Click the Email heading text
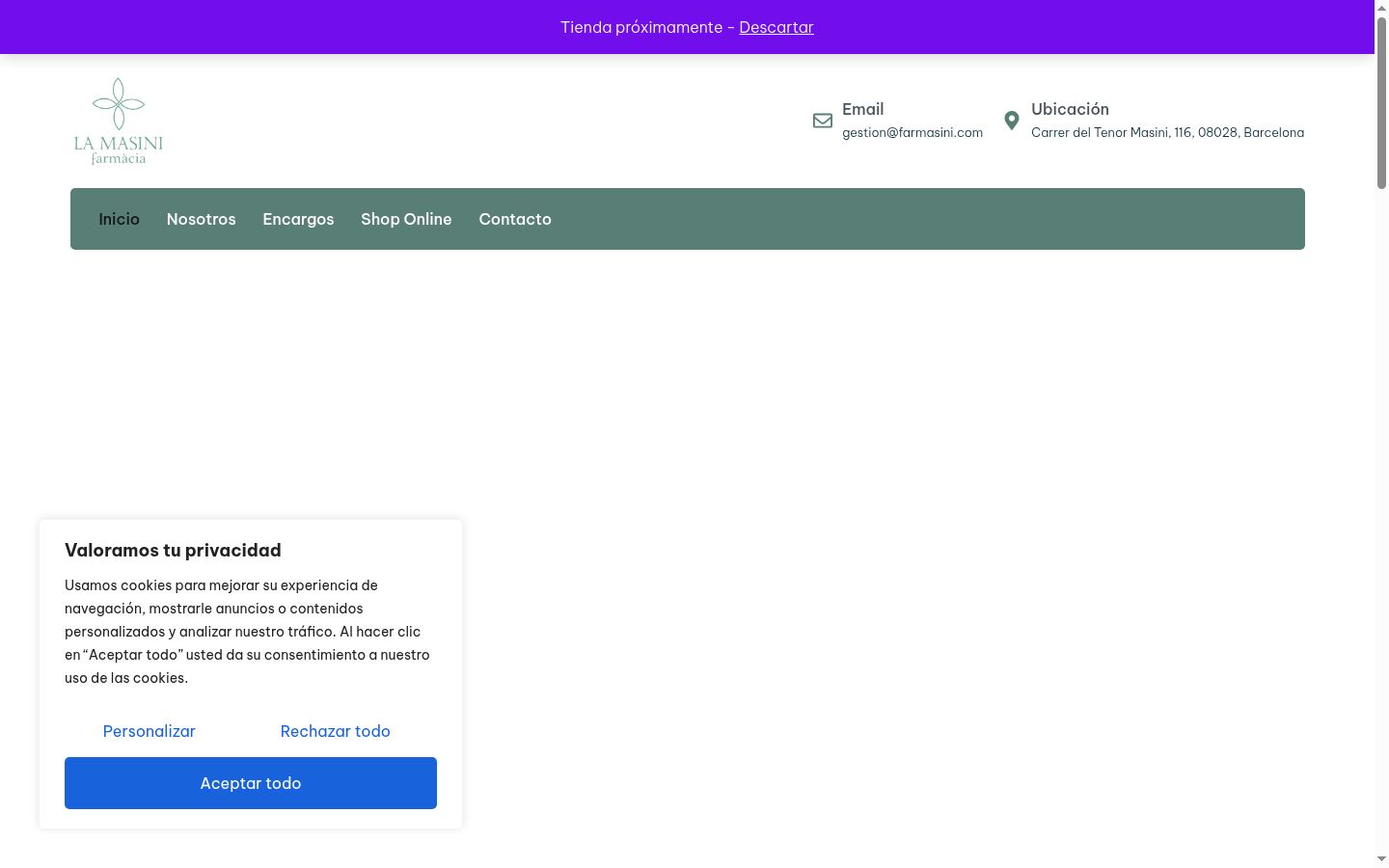This screenshot has height=868, width=1389. tap(863, 109)
